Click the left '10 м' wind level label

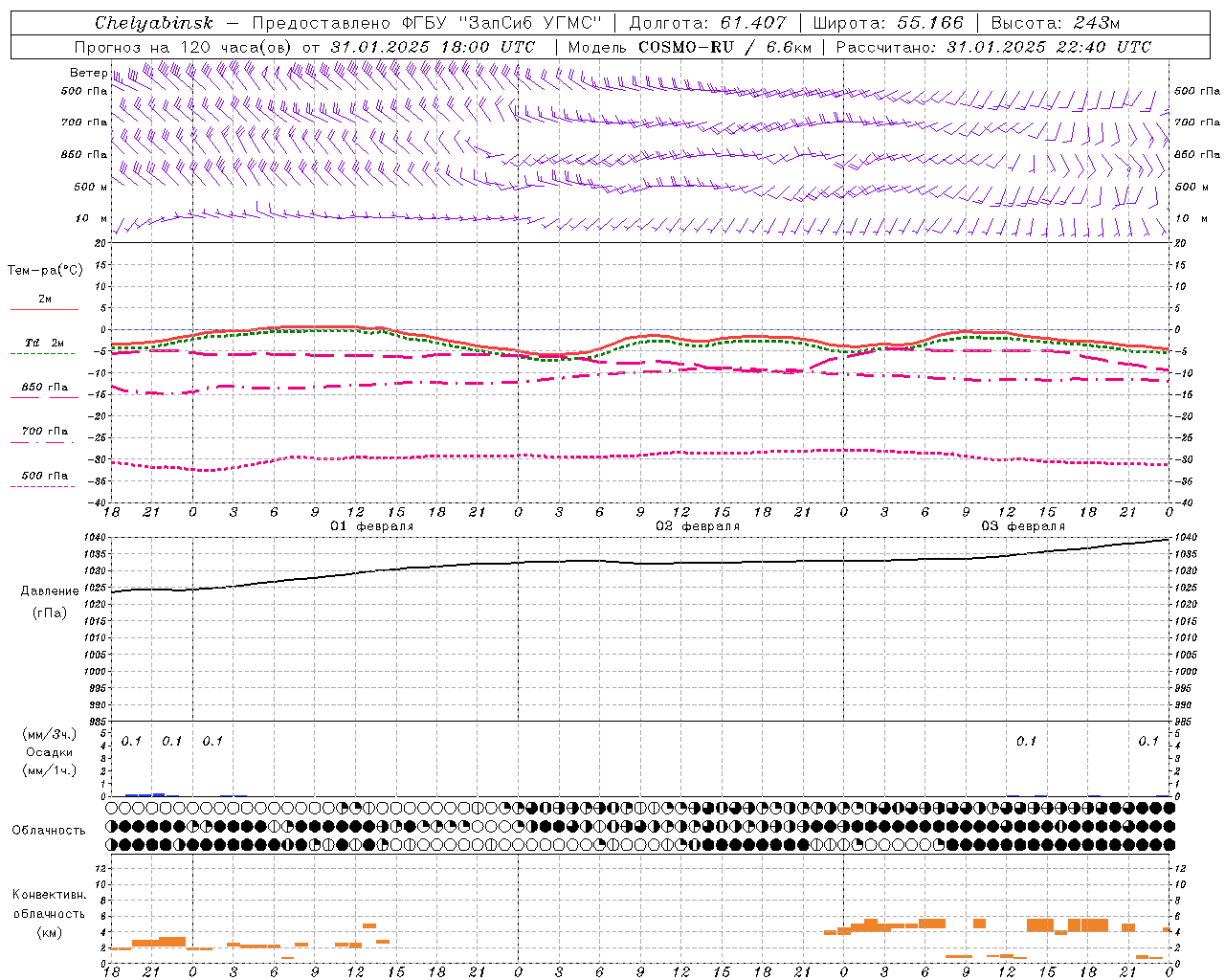pyautogui.click(x=91, y=218)
